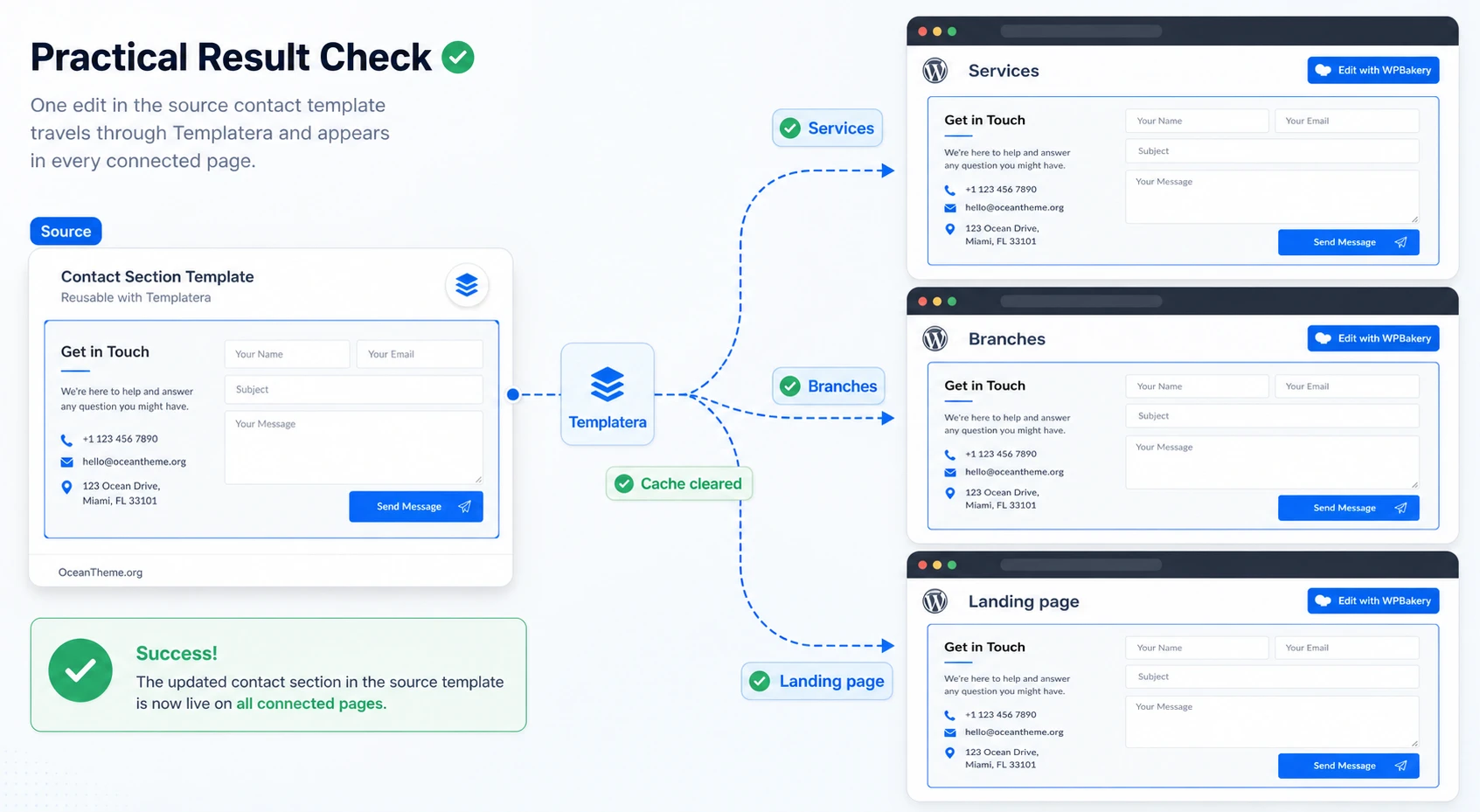Click the Your Email field in Landing page window
1480x812 pixels.
(1347, 648)
